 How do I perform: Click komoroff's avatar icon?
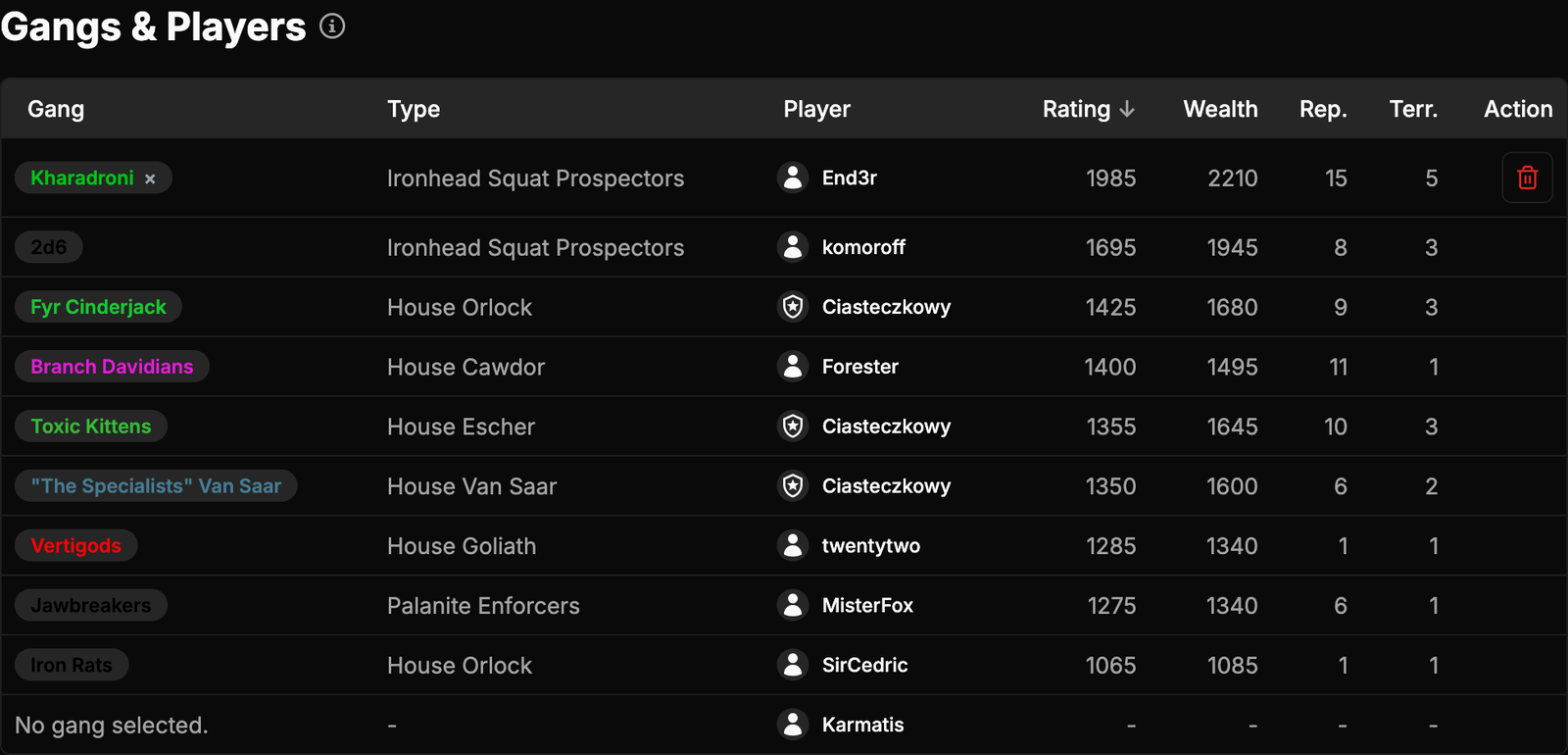(792, 247)
